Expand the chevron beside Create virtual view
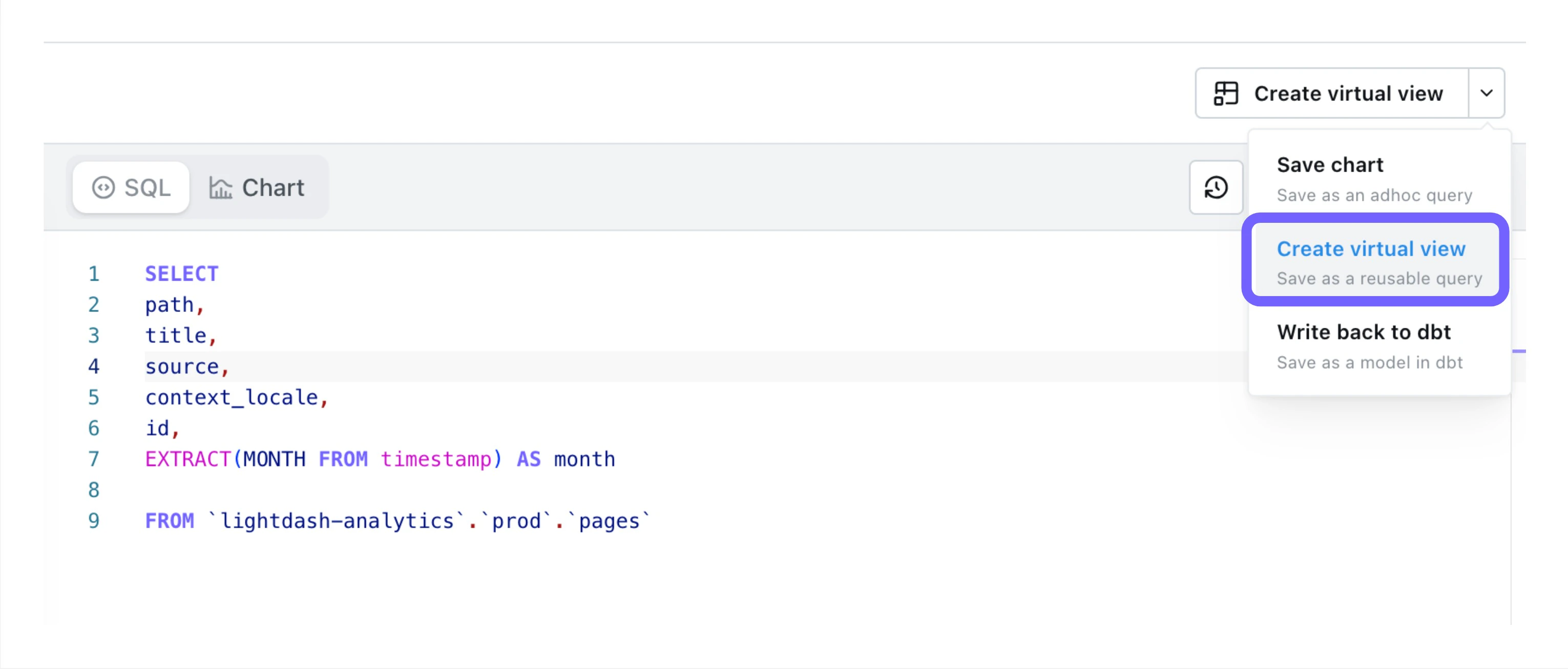 1486,94
